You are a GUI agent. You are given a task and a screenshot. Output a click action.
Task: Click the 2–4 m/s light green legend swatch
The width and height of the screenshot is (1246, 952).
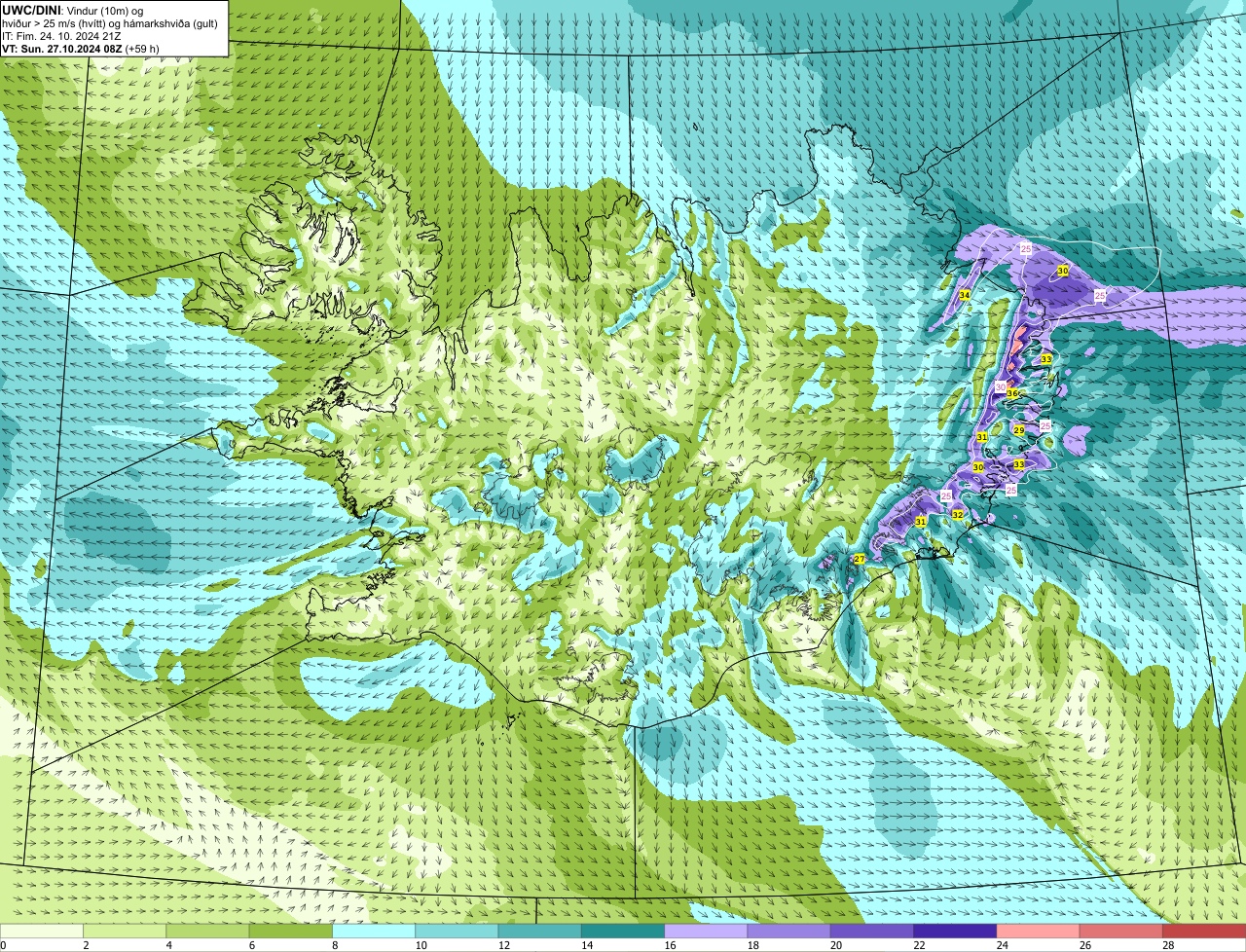click(x=125, y=932)
